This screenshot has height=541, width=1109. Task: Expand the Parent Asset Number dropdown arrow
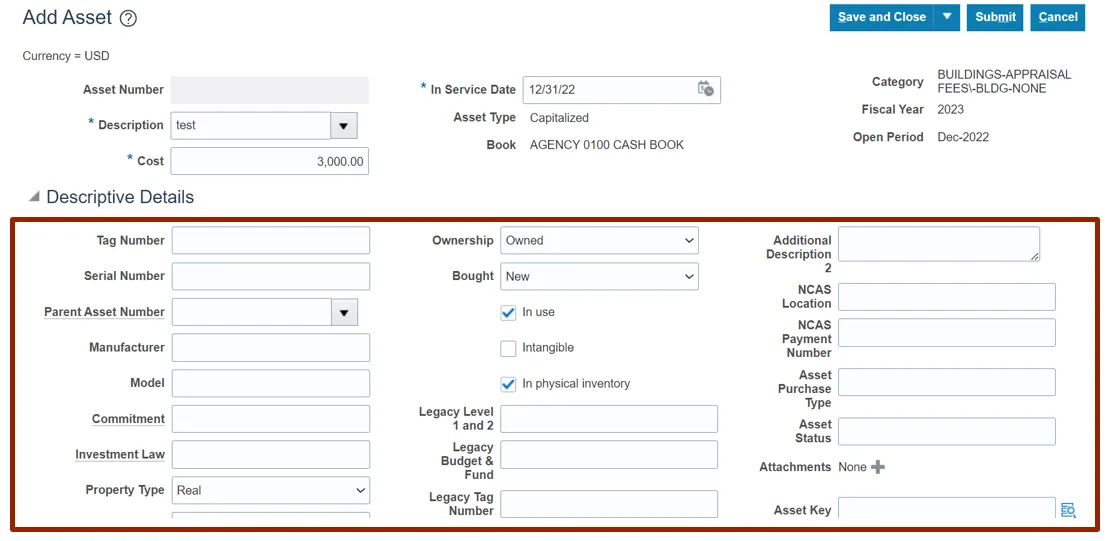tap(344, 313)
